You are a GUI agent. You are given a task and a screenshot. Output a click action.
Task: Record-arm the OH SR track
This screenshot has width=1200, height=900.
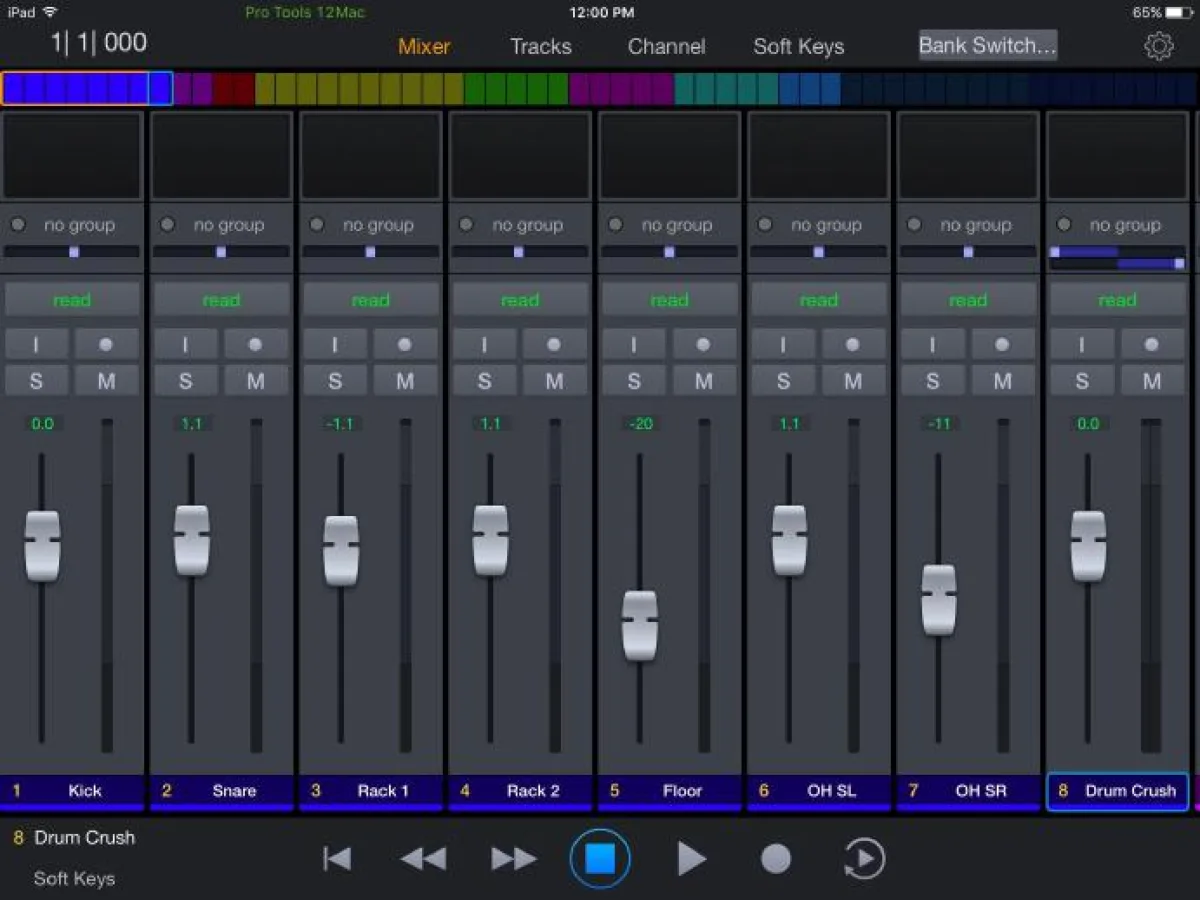pyautogui.click(x=1002, y=344)
